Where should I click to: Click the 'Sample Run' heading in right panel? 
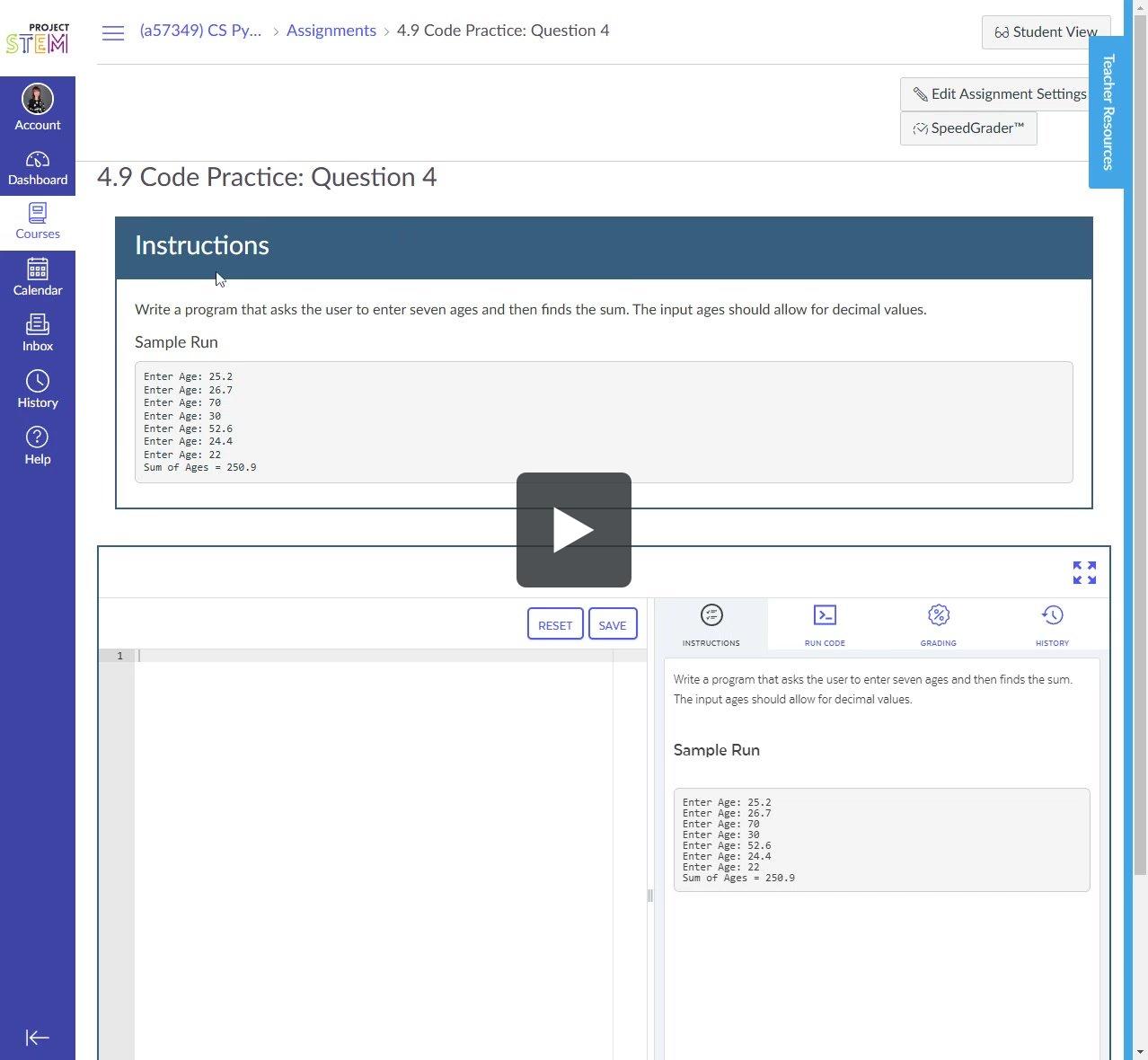pos(717,750)
